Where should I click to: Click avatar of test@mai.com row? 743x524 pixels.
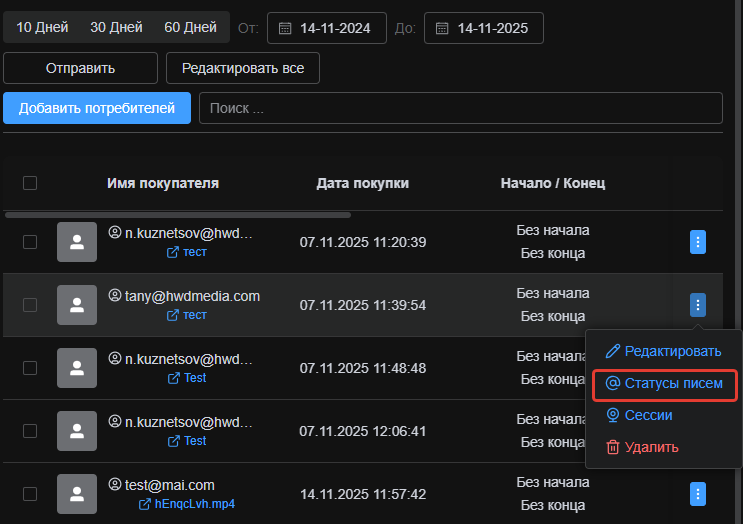pyautogui.click(x=77, y=494)
